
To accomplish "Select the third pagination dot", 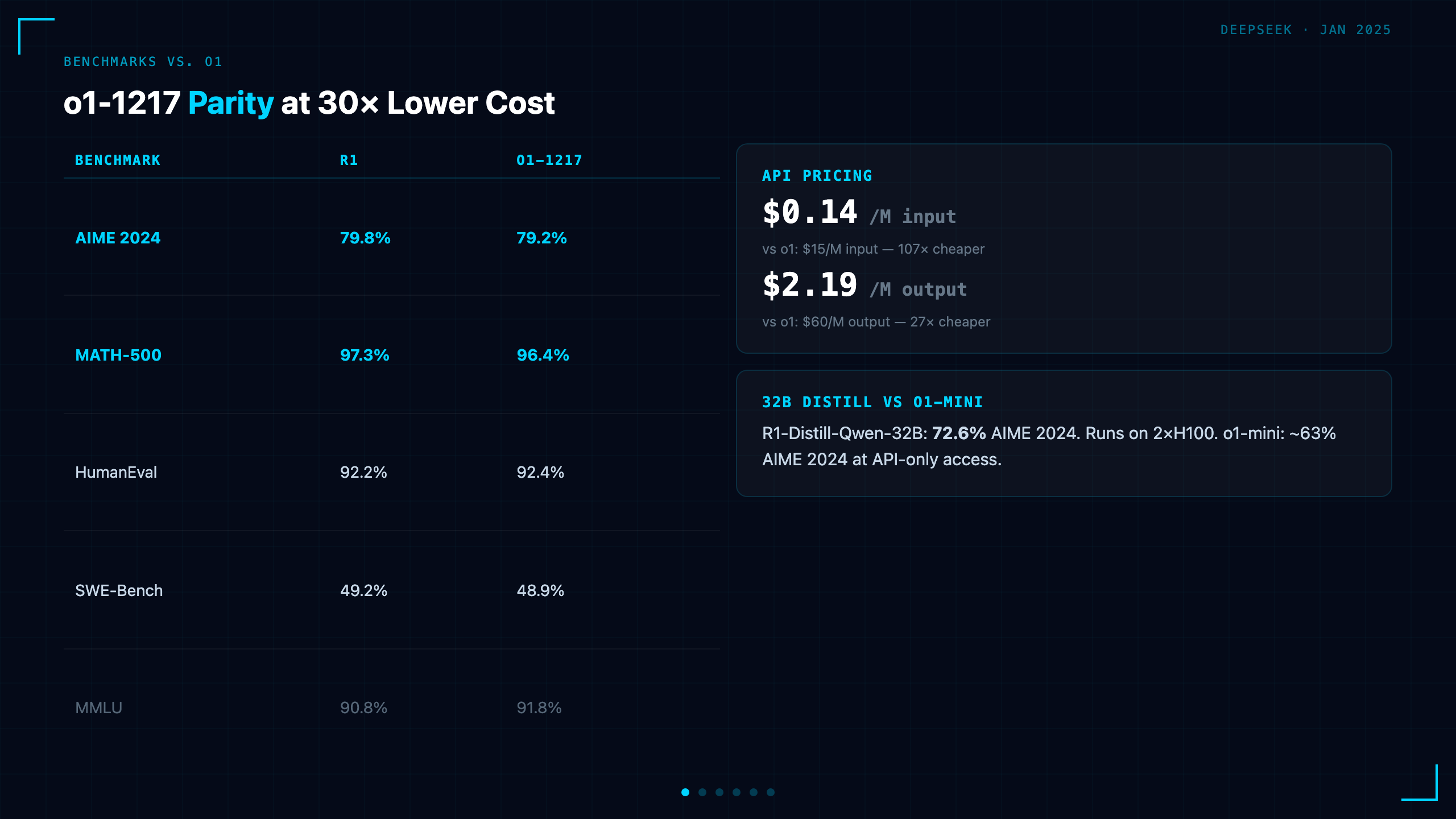I will [x=719, y=792].
